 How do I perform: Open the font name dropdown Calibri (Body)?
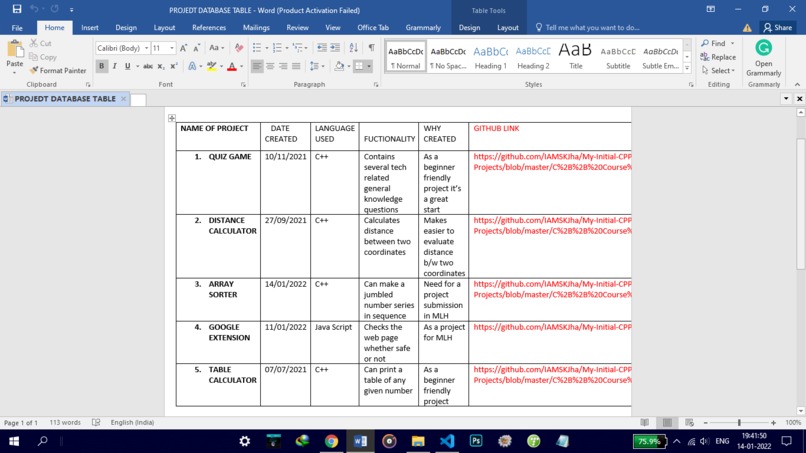(x=146, y=48)
